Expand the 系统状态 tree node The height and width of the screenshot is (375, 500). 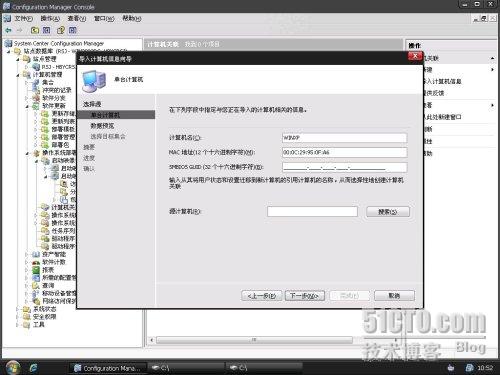click(18, 309)
